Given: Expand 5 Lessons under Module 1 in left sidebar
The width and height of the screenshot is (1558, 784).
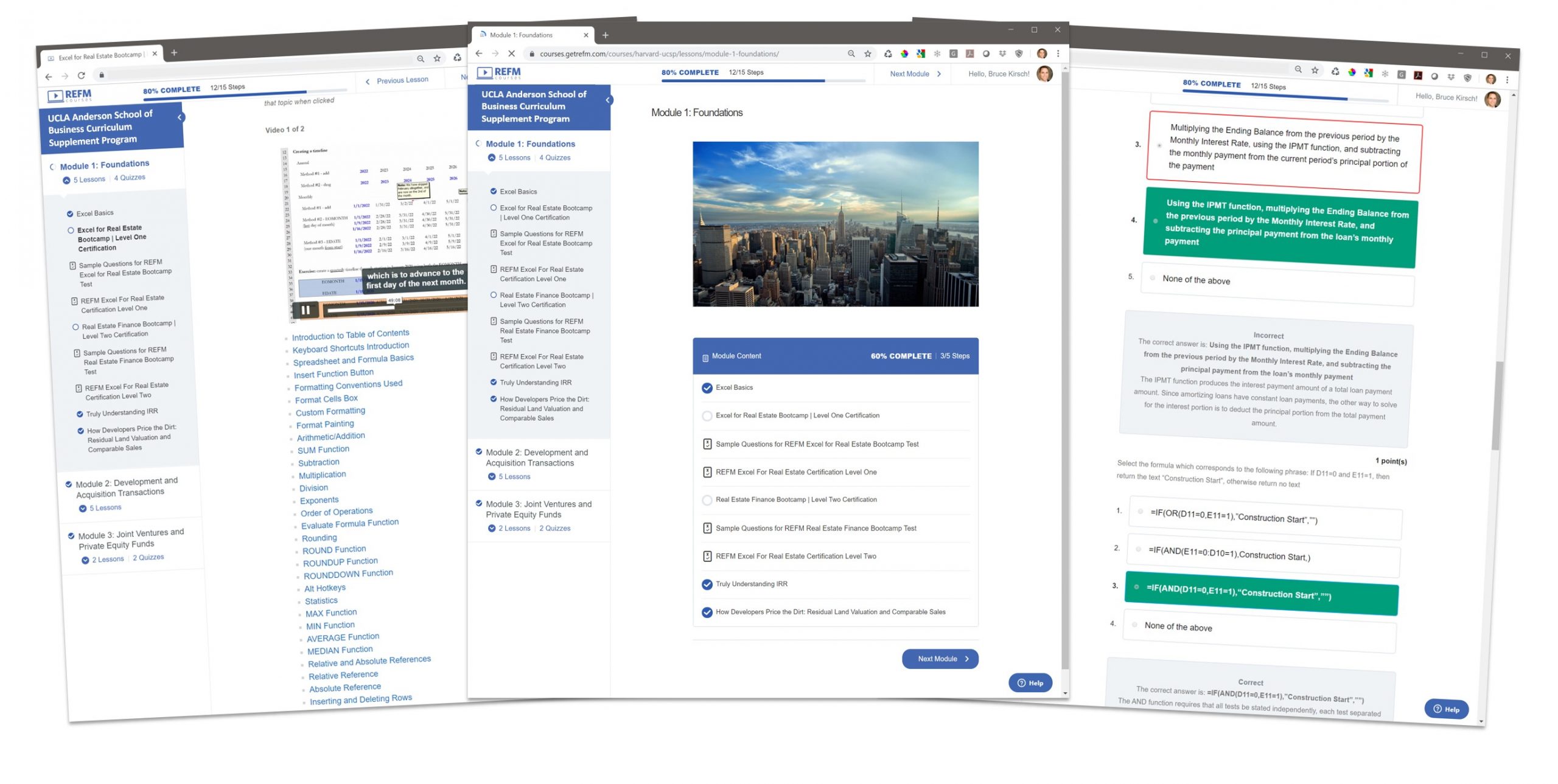Looking at the screenshot, I should click(x=84, y=180).
